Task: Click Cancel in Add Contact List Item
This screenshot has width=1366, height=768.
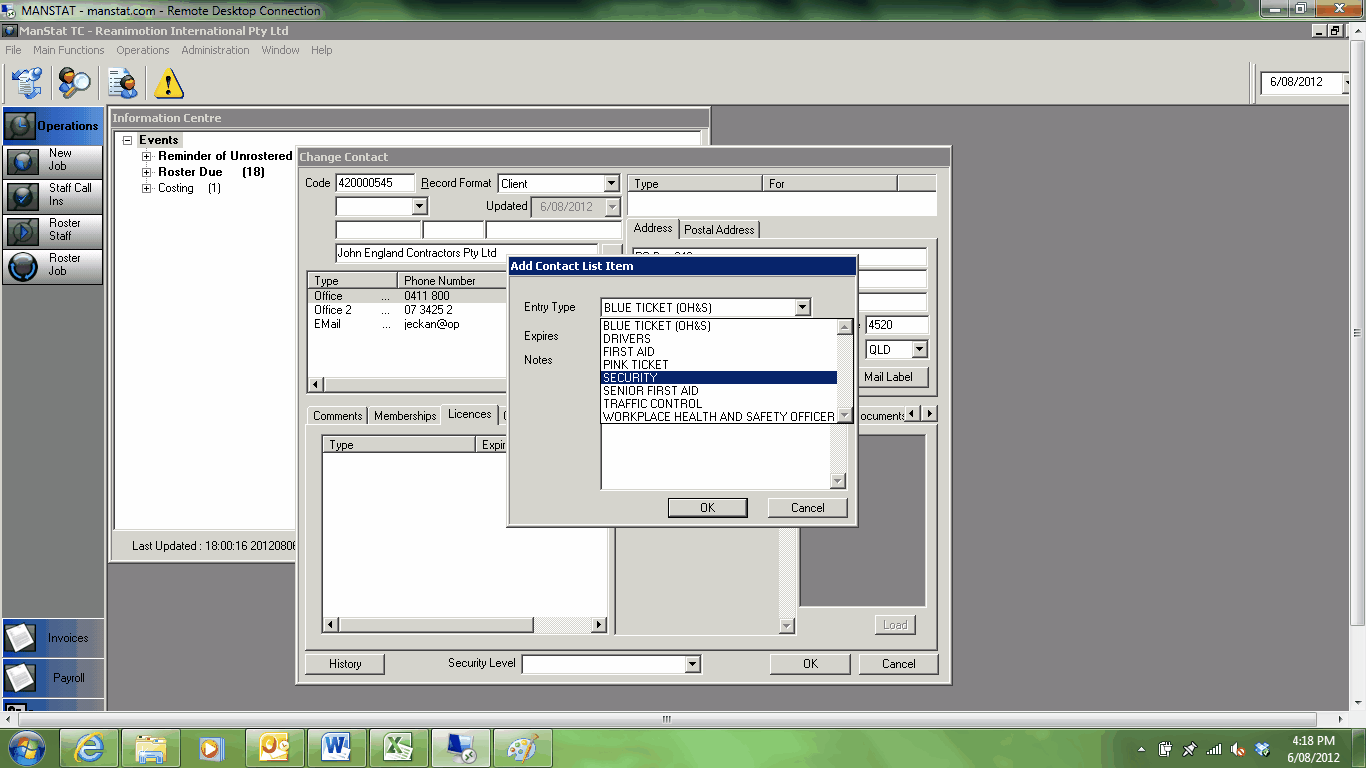Action: click(807, 508)
